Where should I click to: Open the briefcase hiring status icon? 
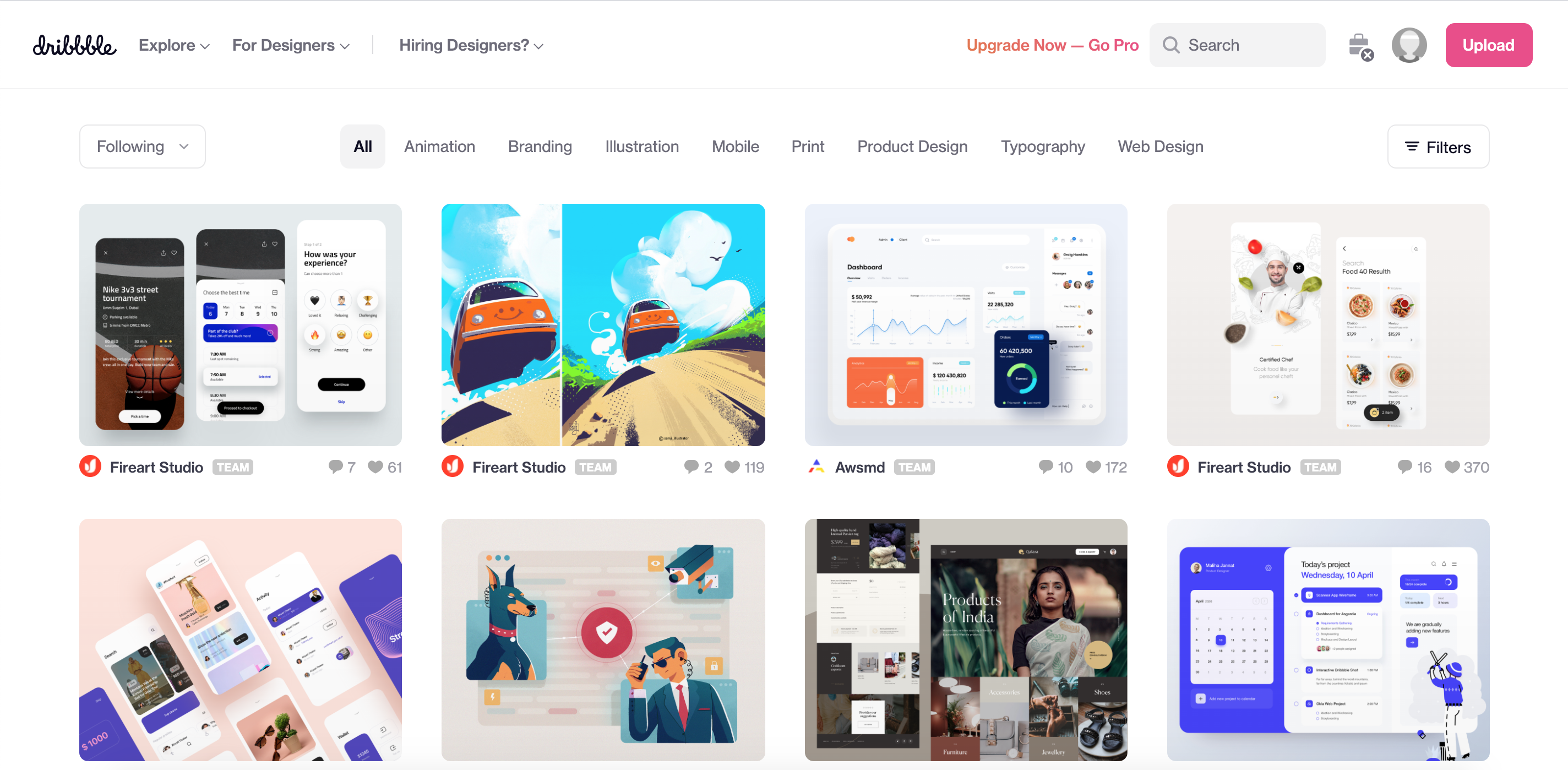(1360, 46)
